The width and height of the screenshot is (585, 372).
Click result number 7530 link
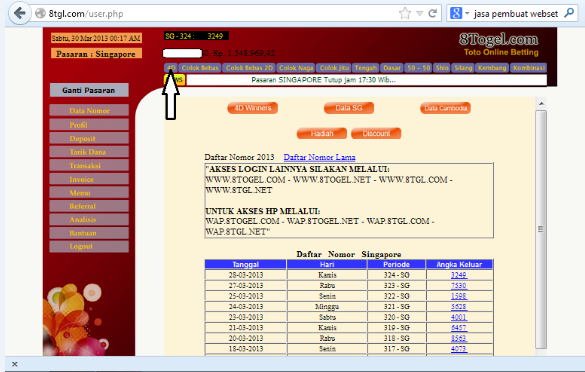pos(459,285)
